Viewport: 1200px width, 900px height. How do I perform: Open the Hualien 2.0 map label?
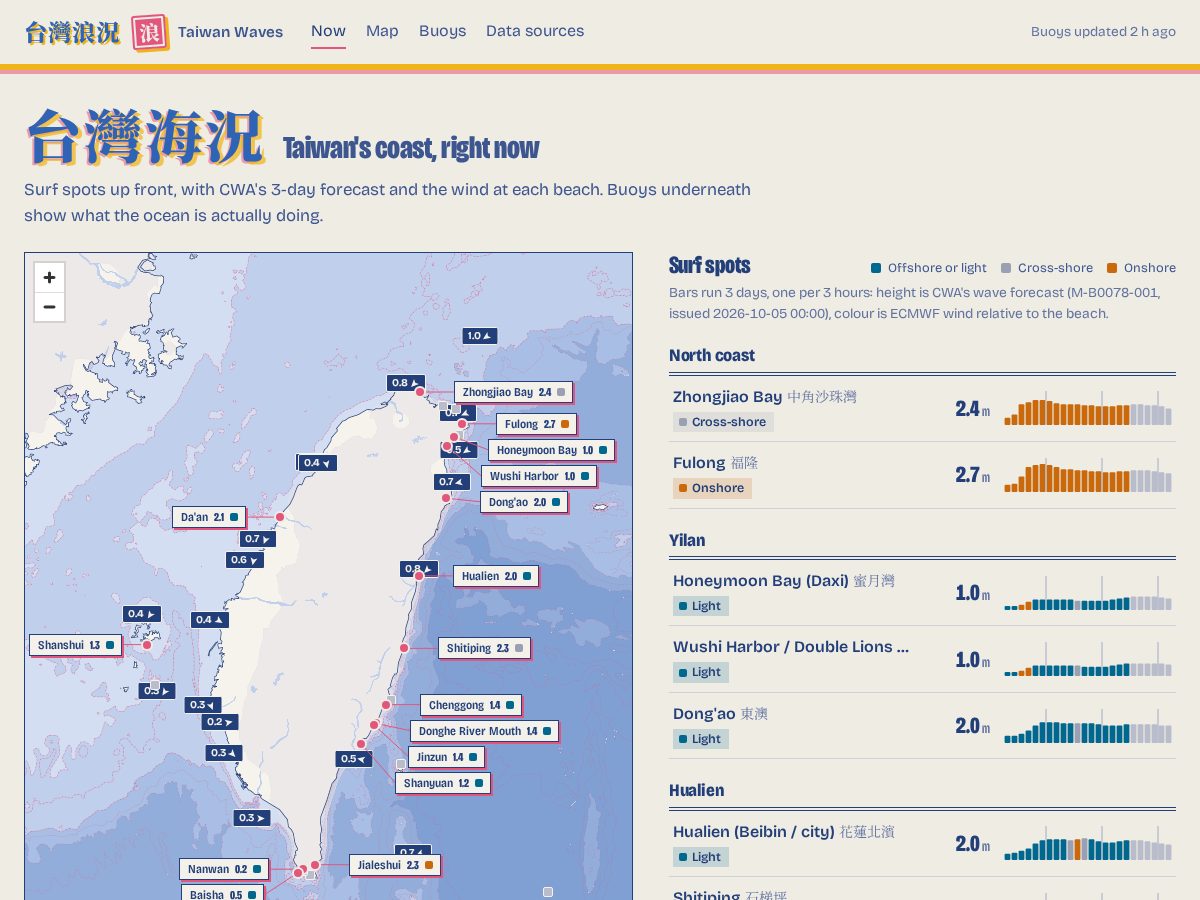(x=496, y=576)
